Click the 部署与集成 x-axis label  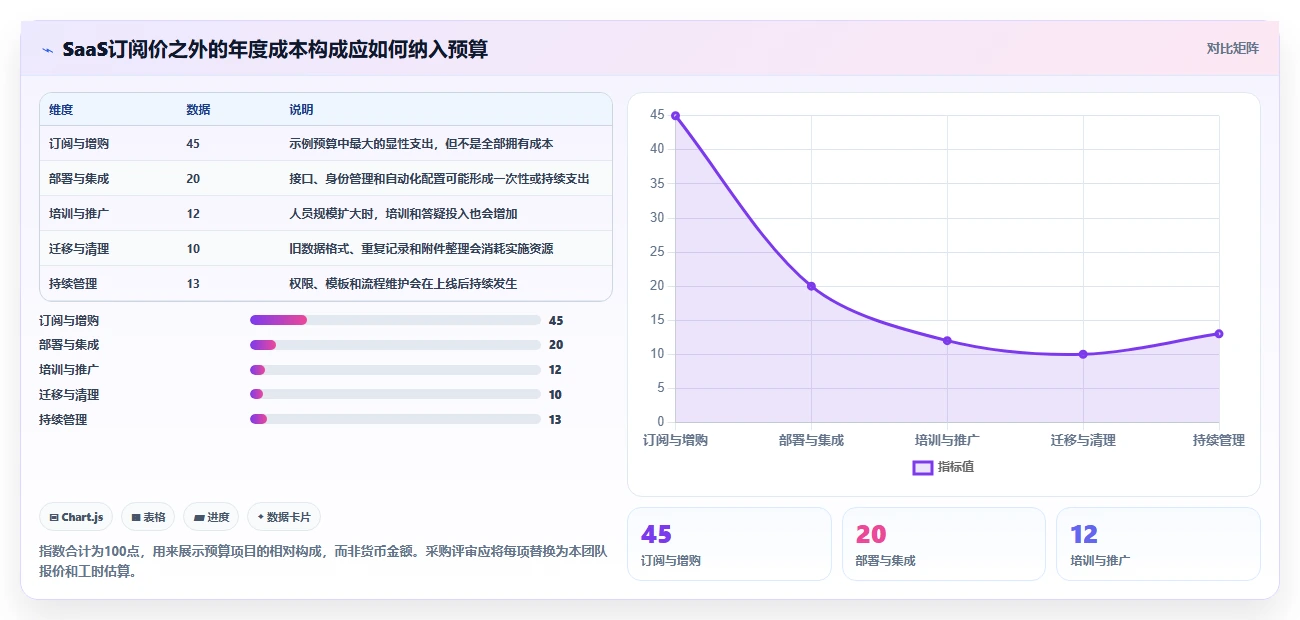pos(811,440)
